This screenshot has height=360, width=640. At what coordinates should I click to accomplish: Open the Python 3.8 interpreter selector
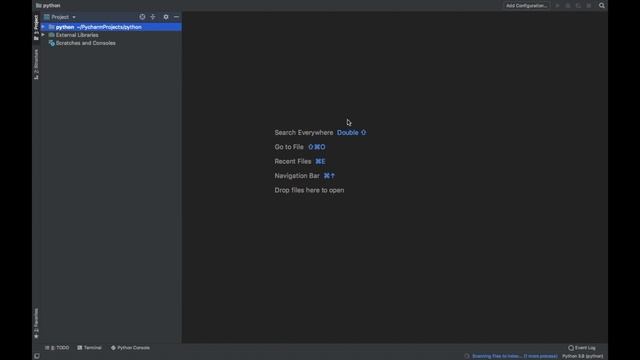tap(583, 356)
